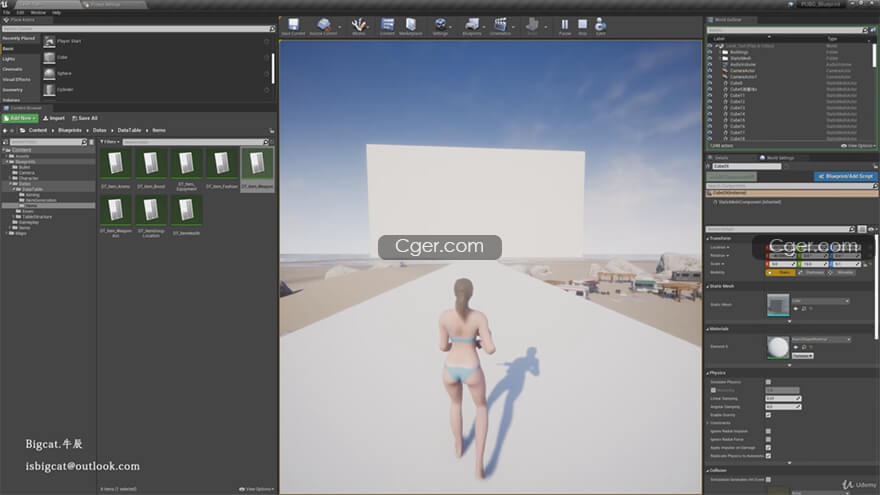880x495 pixels.
Task: Toggle Ignore Radial Impulse checkbox
Action: click(x=768, y=431)
